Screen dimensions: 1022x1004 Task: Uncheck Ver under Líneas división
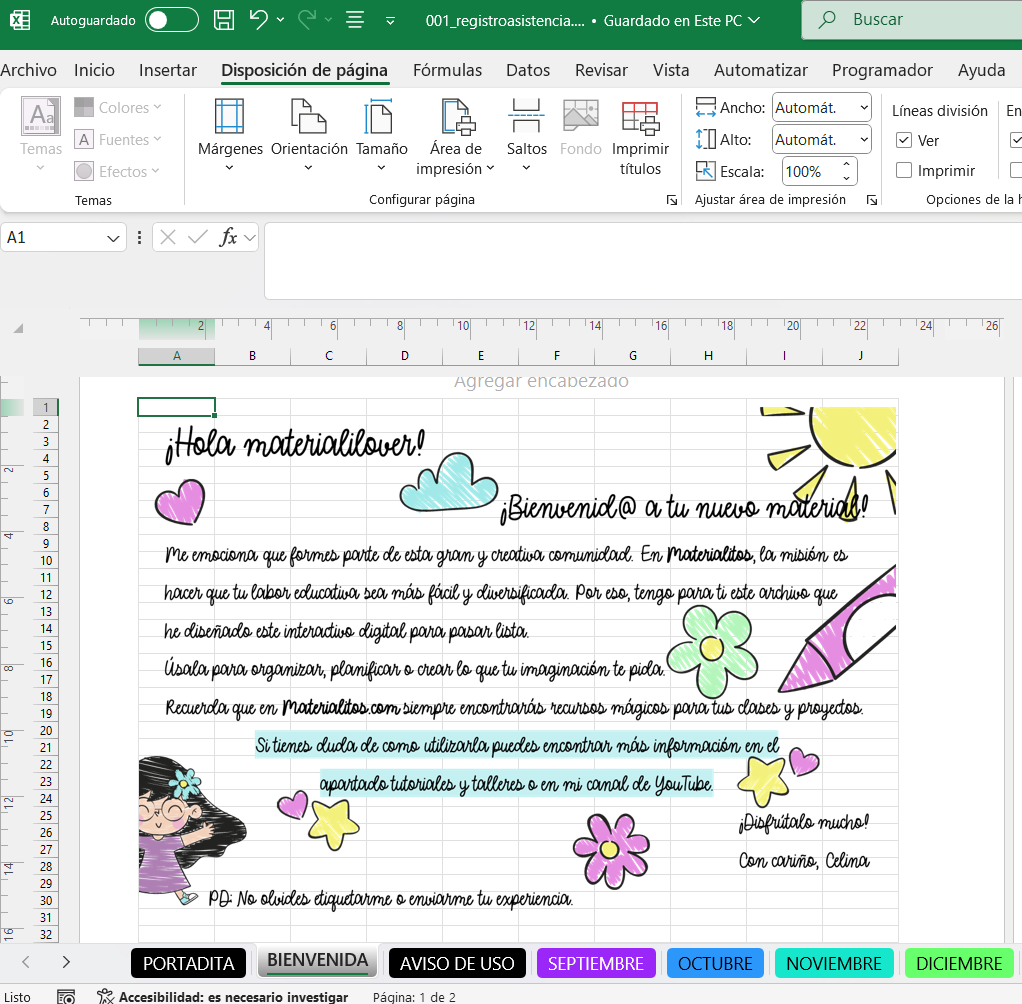pos(904,141)
